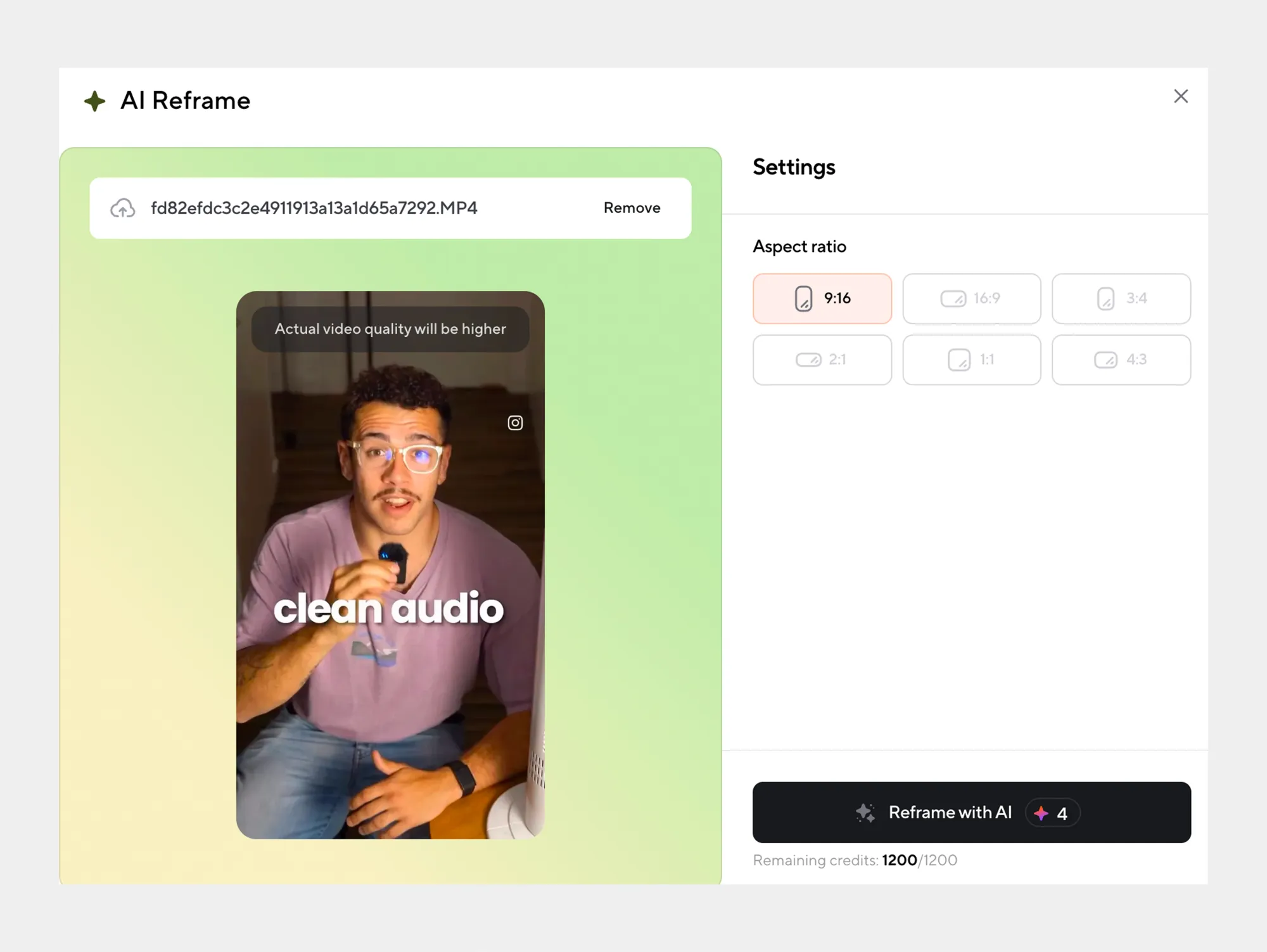Select the 1:1 ratio label
The height and width of the screenshot is (952, 1267).
click(x=986, y=360)
